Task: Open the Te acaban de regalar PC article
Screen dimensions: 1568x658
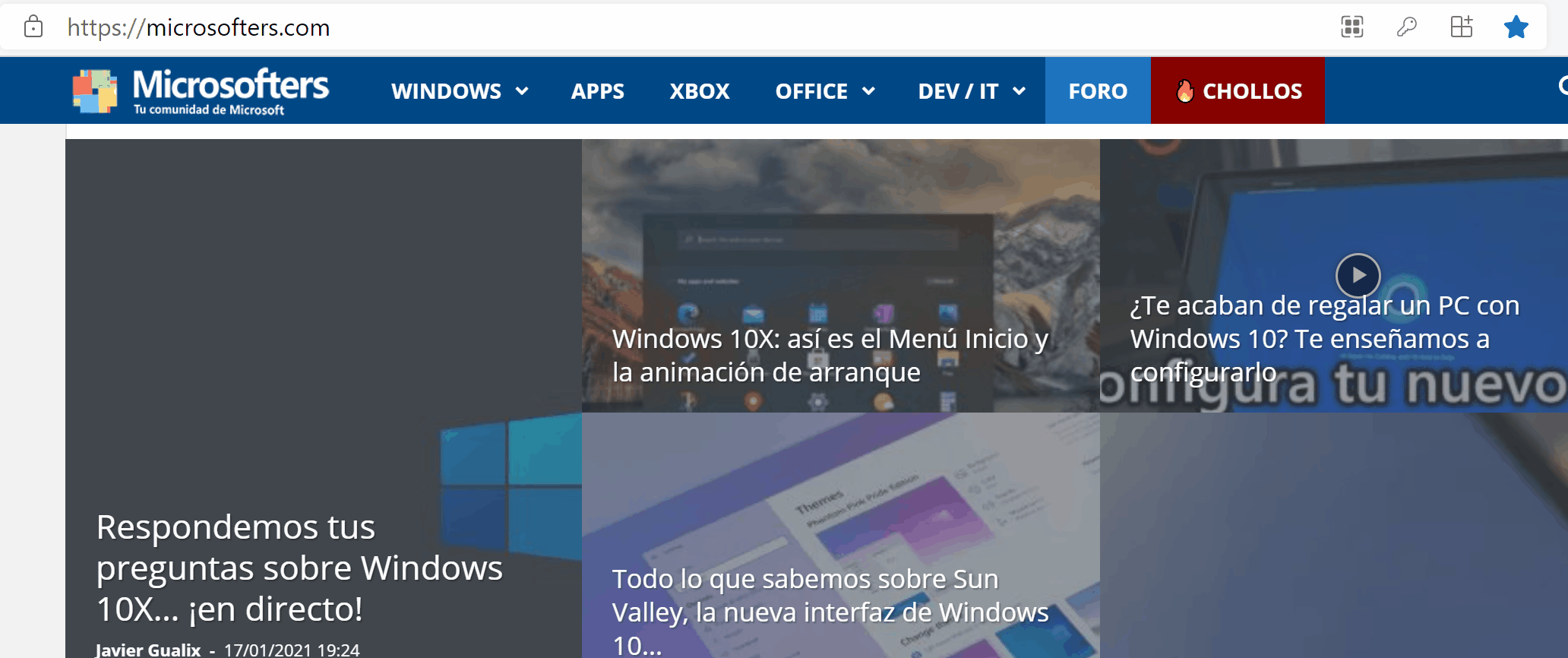Action: tap(1325, 338)
